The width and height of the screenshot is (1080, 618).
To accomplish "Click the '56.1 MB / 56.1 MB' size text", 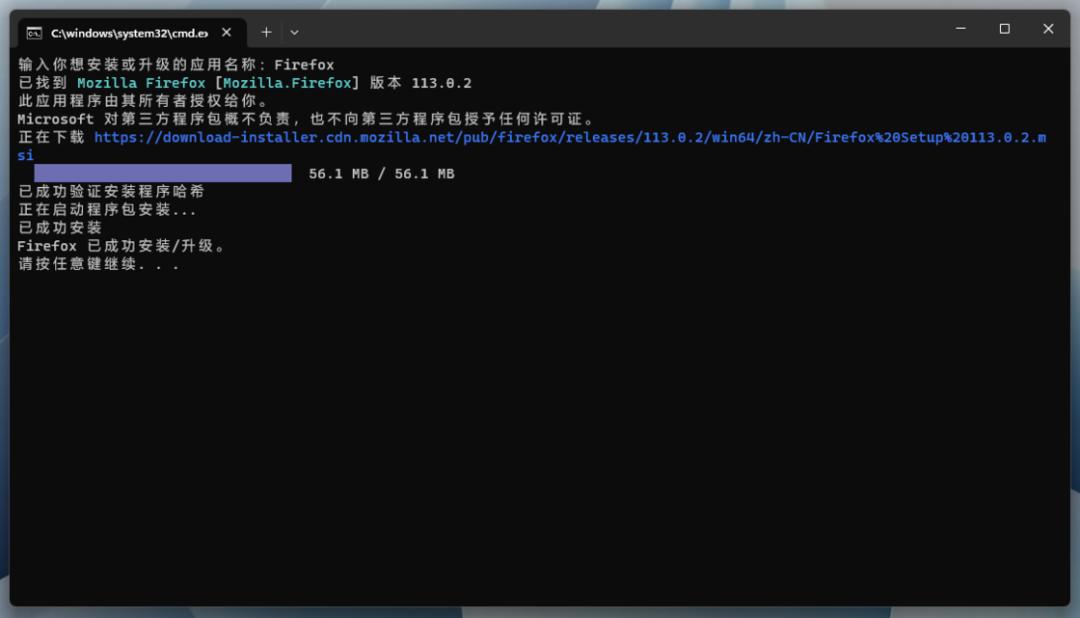I will coord(382,174).
